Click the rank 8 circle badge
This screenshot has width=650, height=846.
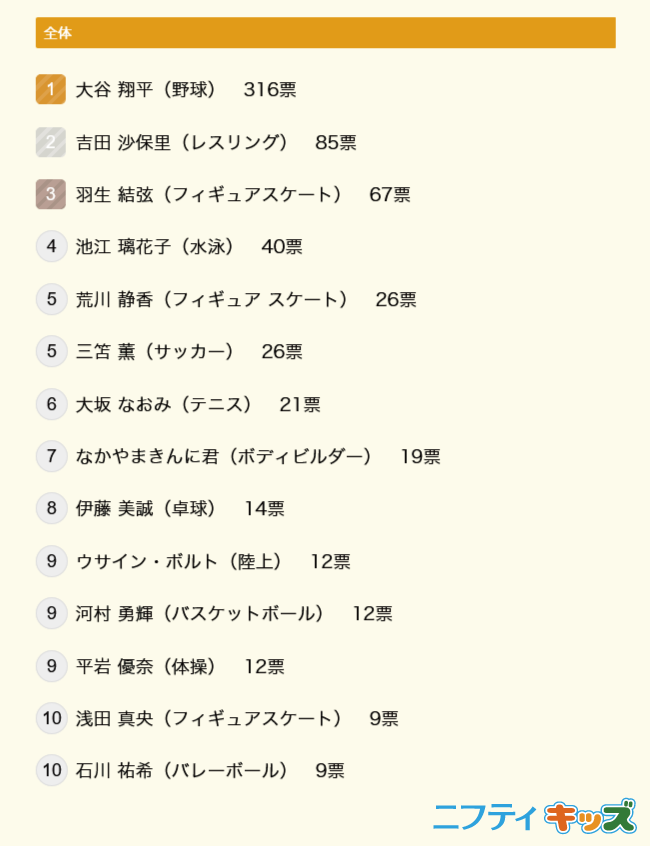pyautogui.click(x=51, y=509)
